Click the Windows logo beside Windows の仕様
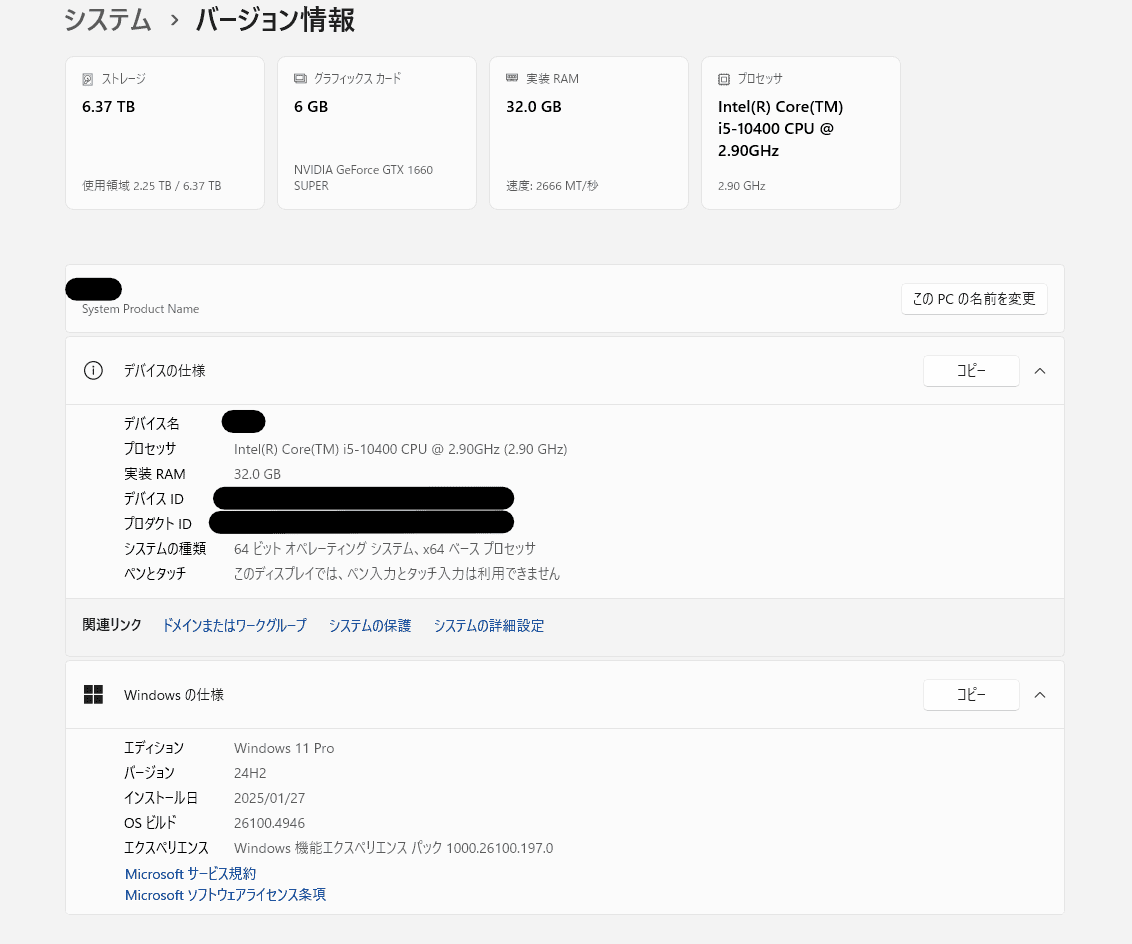The height and width of the screenshot is (944, 1132). [x=93, y=695]
